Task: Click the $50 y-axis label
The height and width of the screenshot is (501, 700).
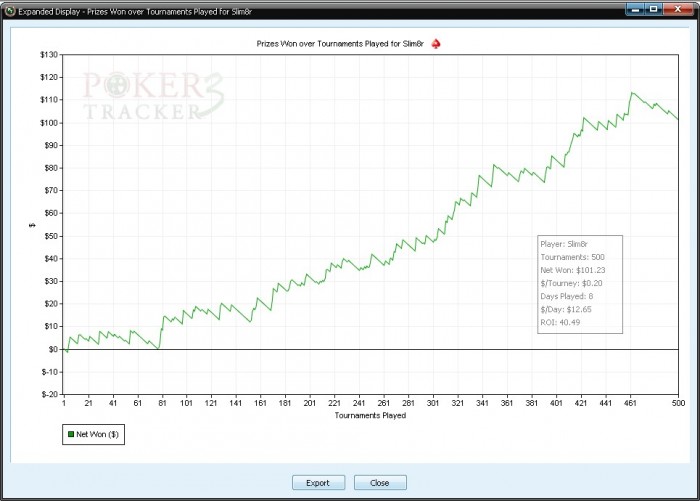Action: 51,236
